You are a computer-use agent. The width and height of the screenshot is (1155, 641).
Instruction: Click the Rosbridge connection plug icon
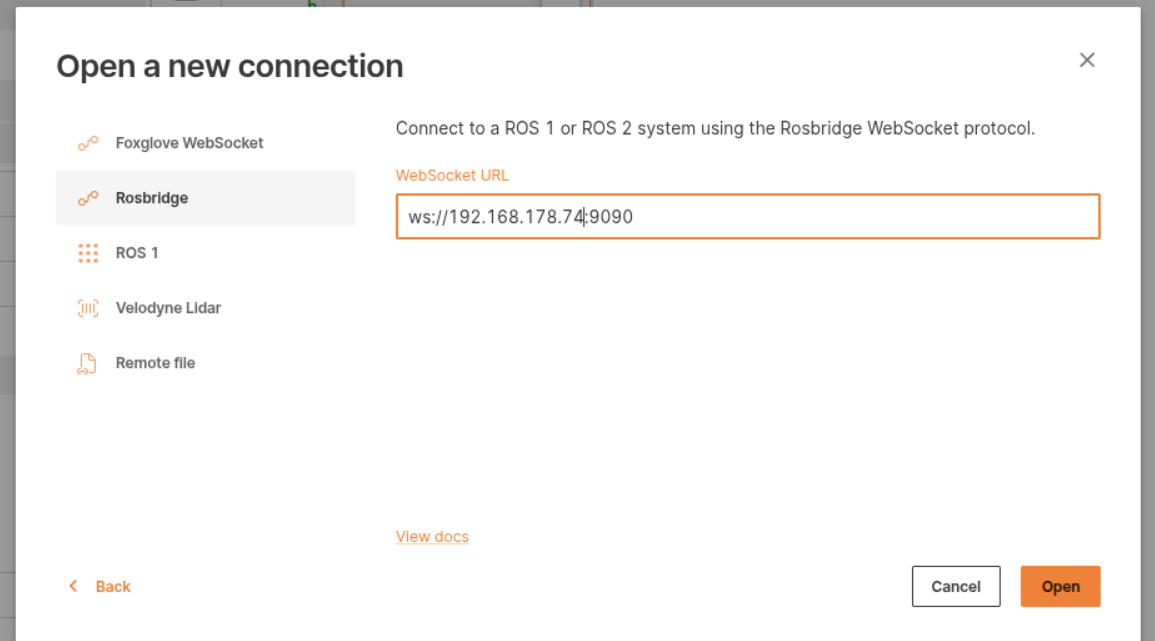coord(86,197)
